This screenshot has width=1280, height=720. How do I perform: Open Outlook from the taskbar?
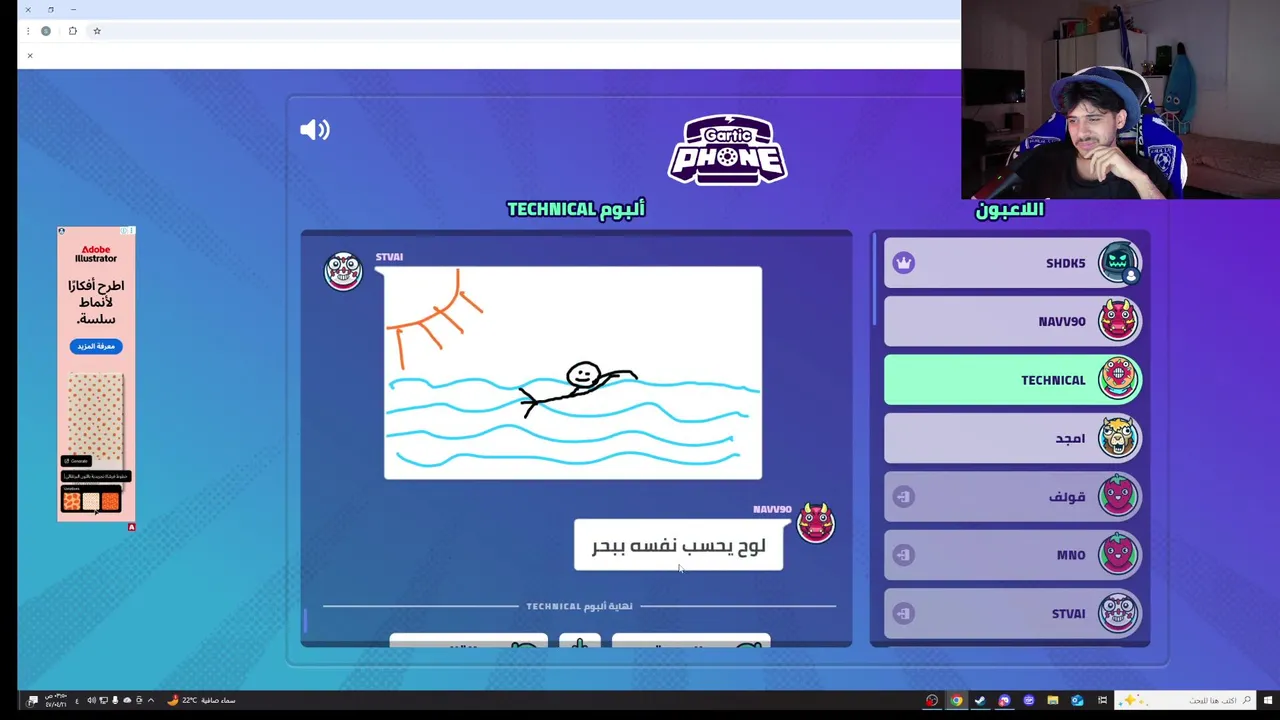1077,700
